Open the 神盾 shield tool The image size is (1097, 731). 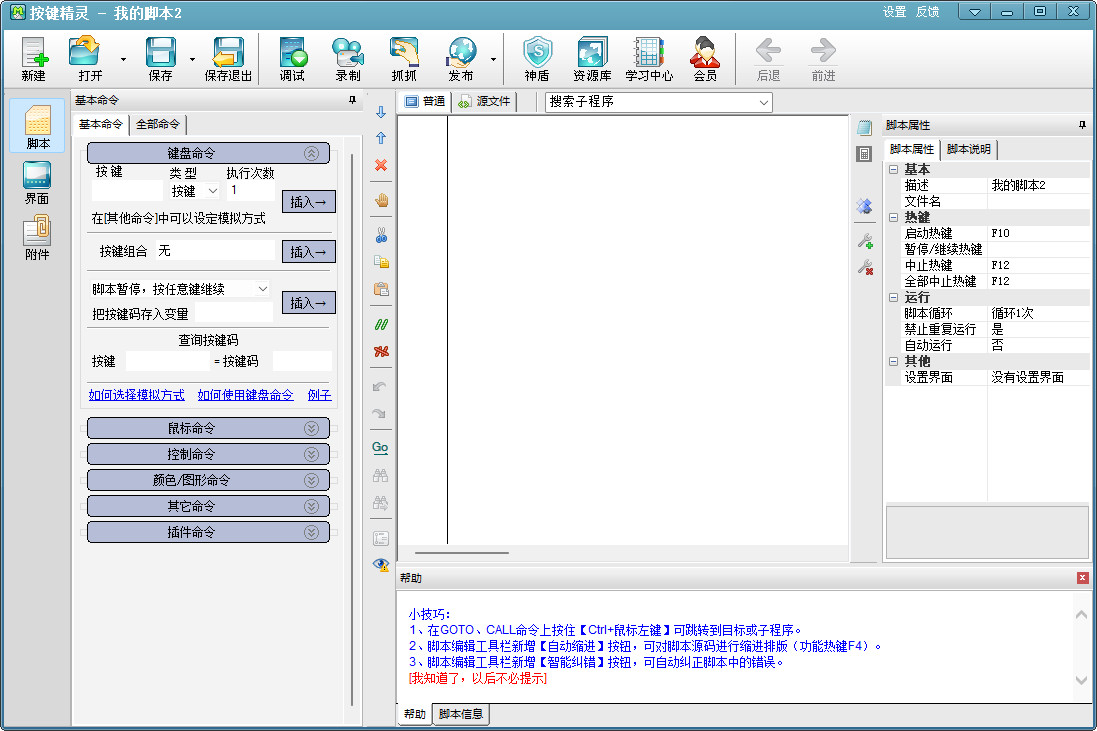click(x=537, y=58)
